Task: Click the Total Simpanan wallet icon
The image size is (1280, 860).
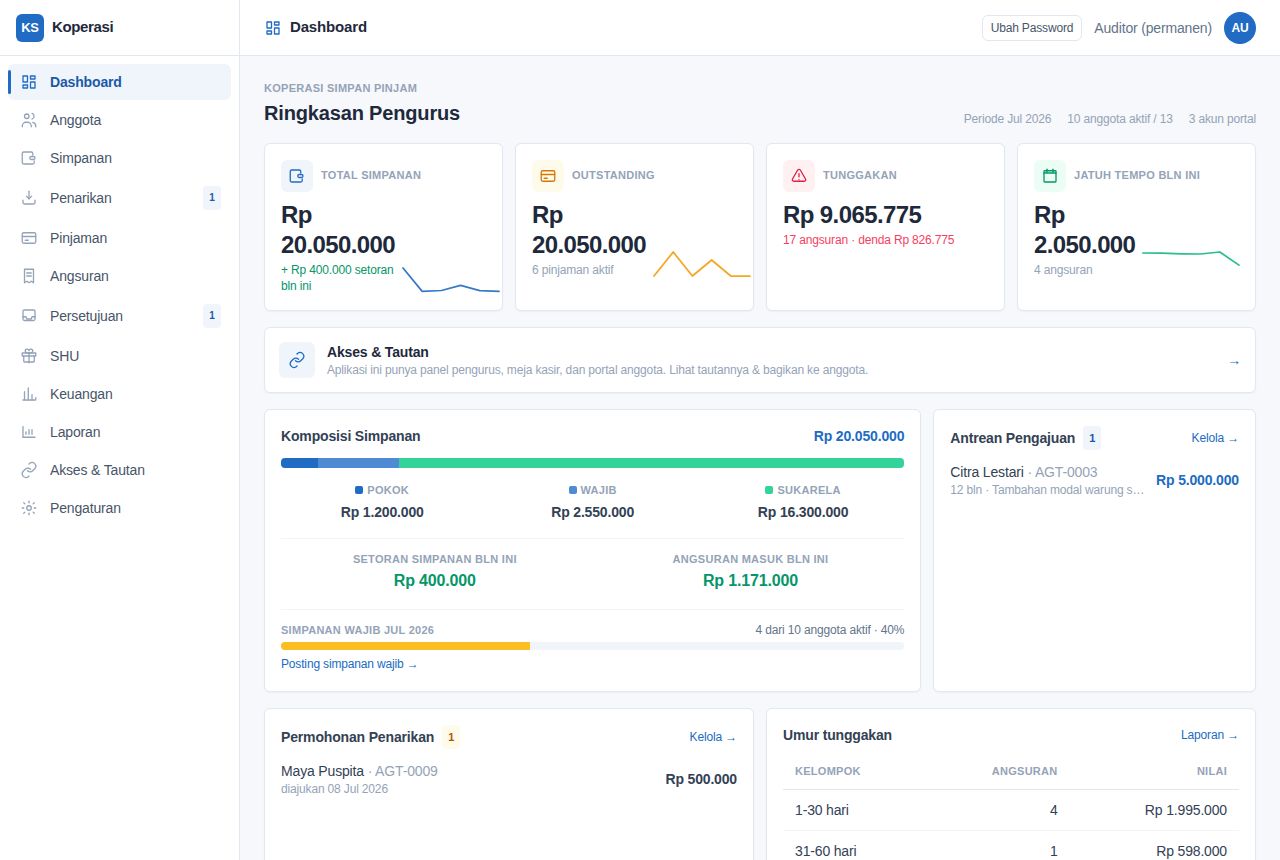Action: click(x=297, y=176)
